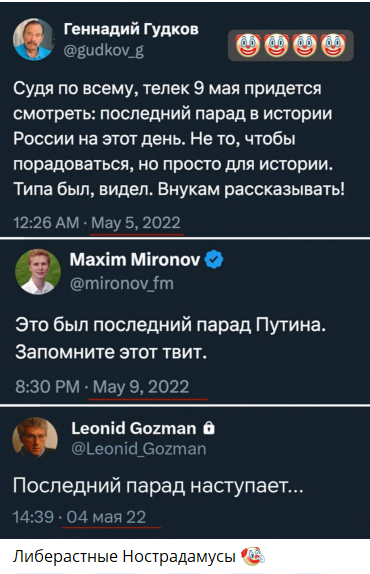The image size is (370, 574).
Task: Click the May 9, 2022 date
Action: (141, 387)
